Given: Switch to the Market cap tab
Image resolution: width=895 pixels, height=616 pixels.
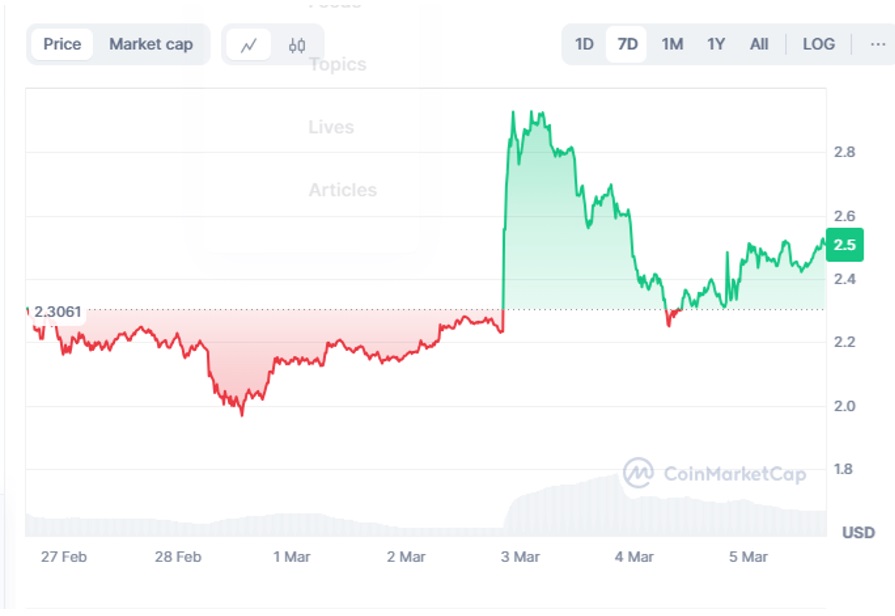Looking at the screenshot, I should pos(151,44).
